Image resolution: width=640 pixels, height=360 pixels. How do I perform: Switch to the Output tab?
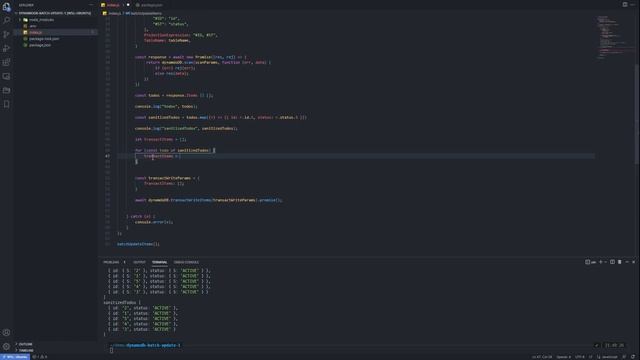pos(139,262)
